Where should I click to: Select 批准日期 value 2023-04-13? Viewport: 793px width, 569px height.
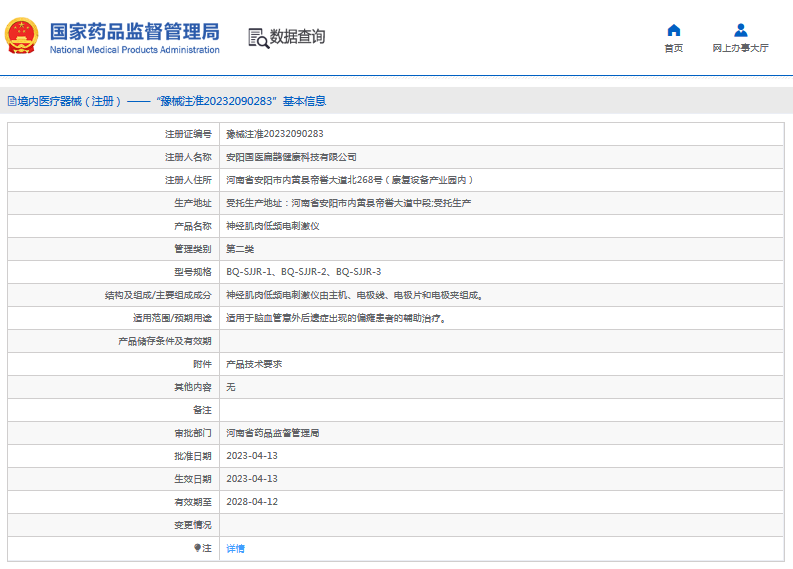point(252,456)
